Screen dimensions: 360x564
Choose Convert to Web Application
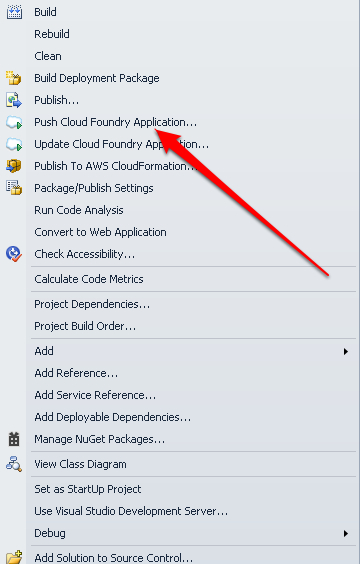click(x=100, y=232)
